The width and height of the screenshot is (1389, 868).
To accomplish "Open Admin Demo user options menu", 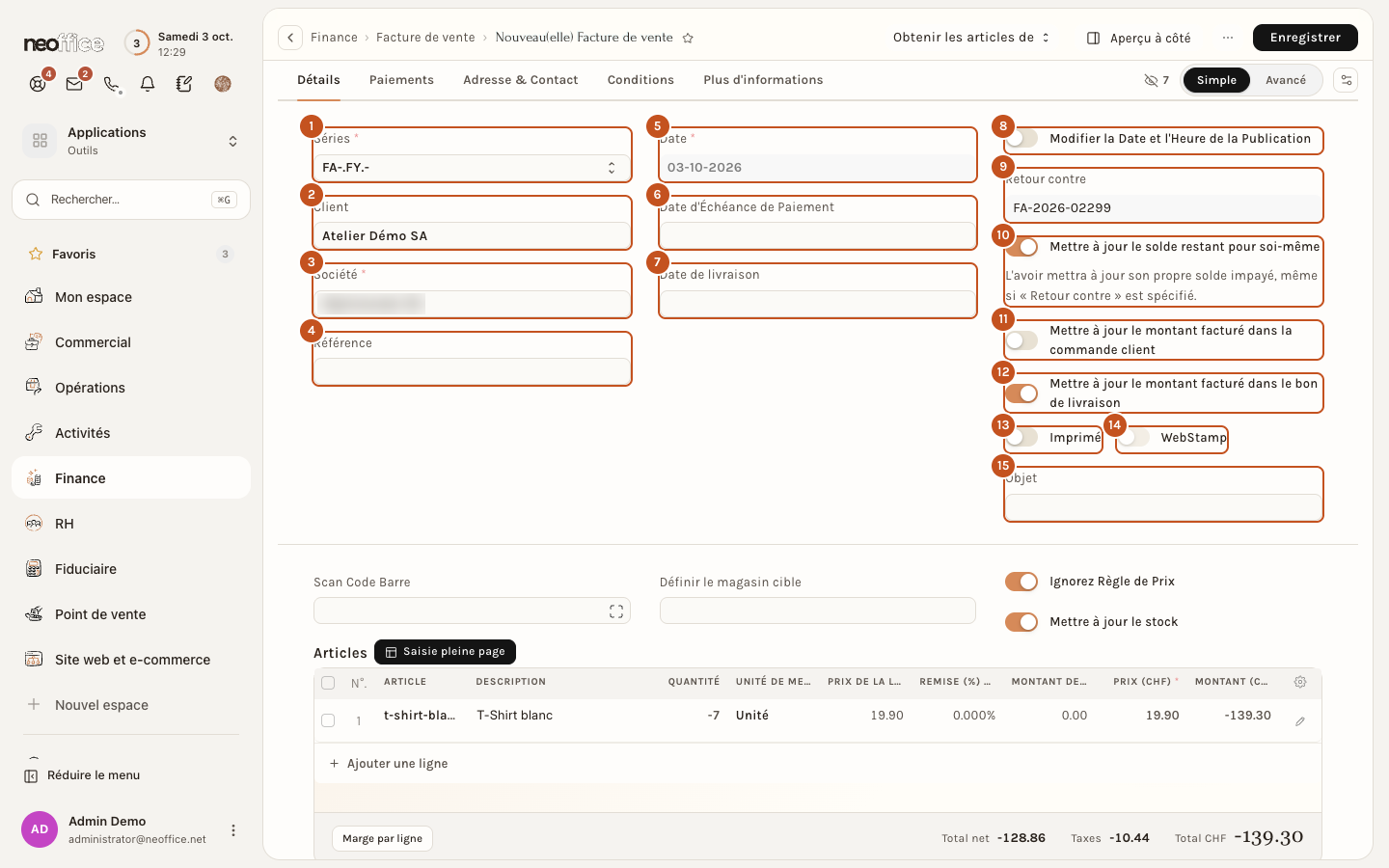I will click(x=232, y=829).
